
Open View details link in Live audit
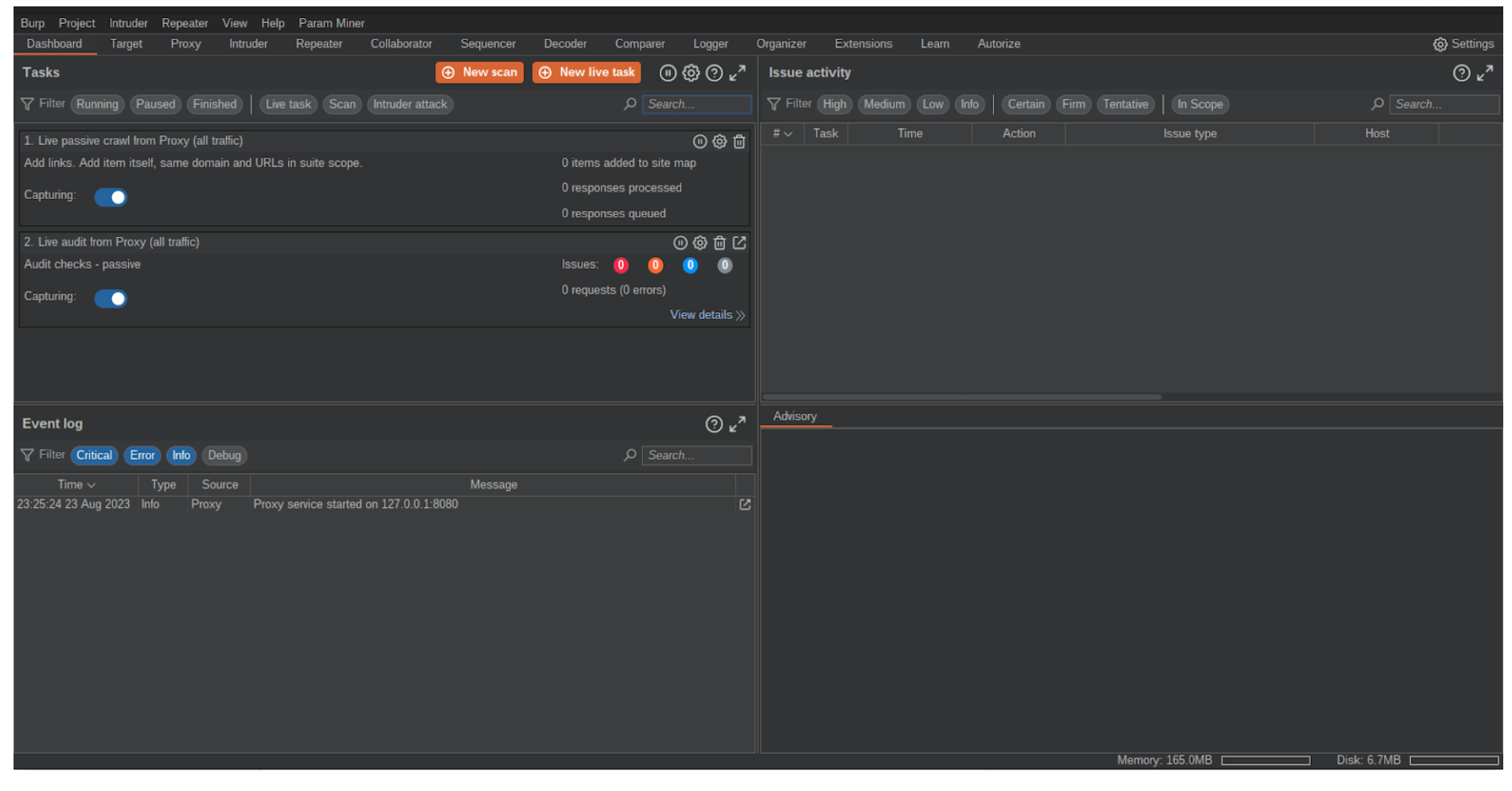707,315
